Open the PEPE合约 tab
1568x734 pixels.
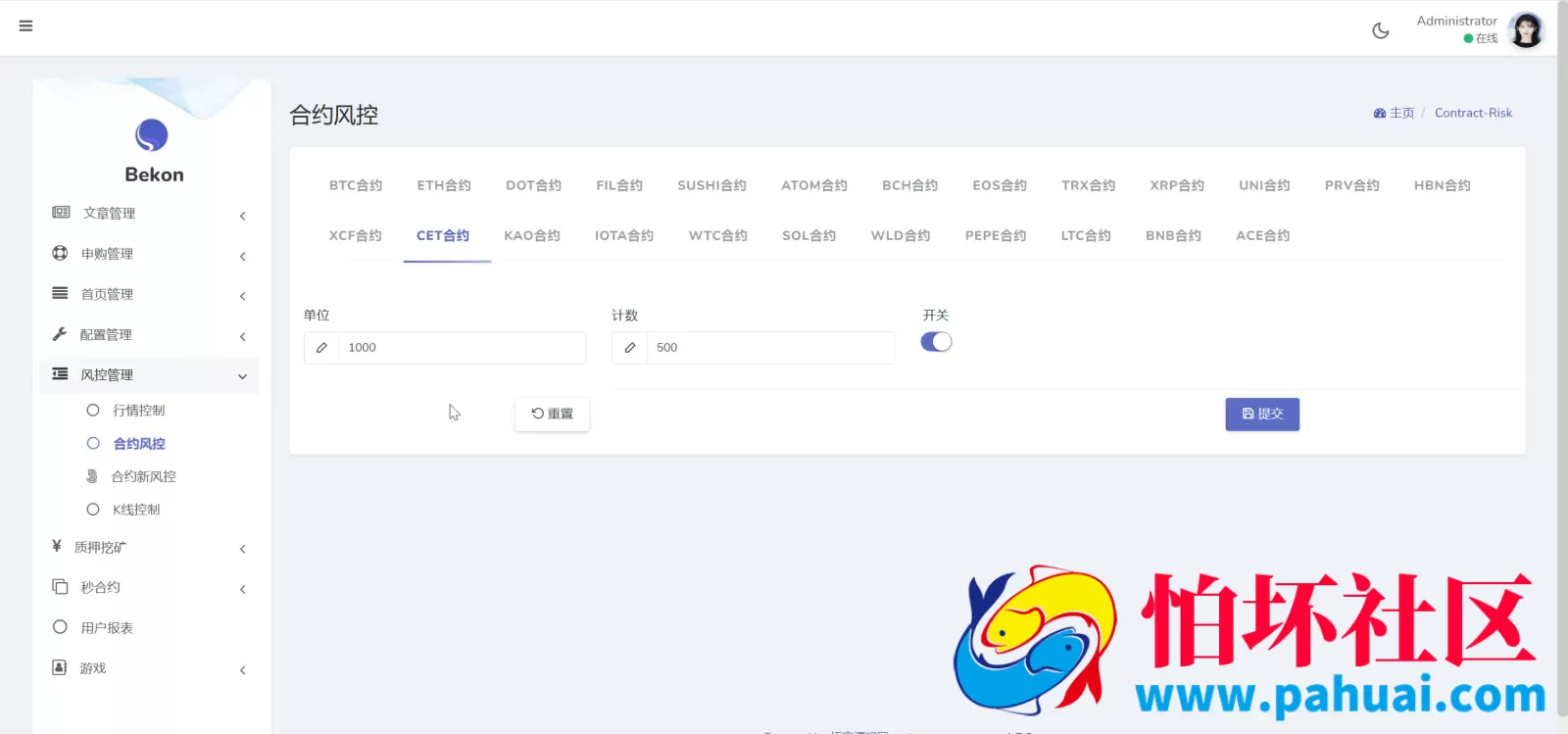996,235
